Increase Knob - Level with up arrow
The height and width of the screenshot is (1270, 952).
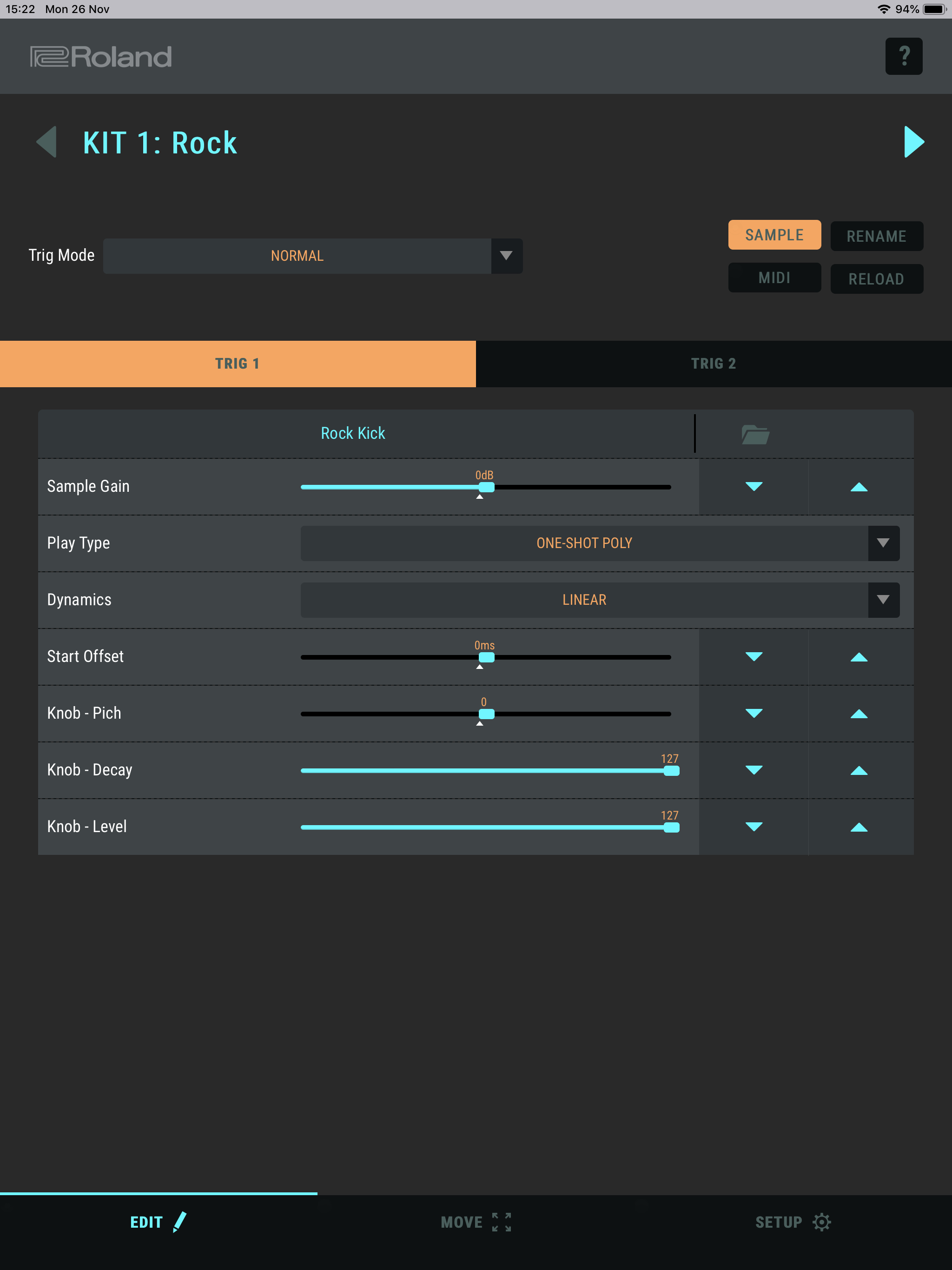pos(859,827)
